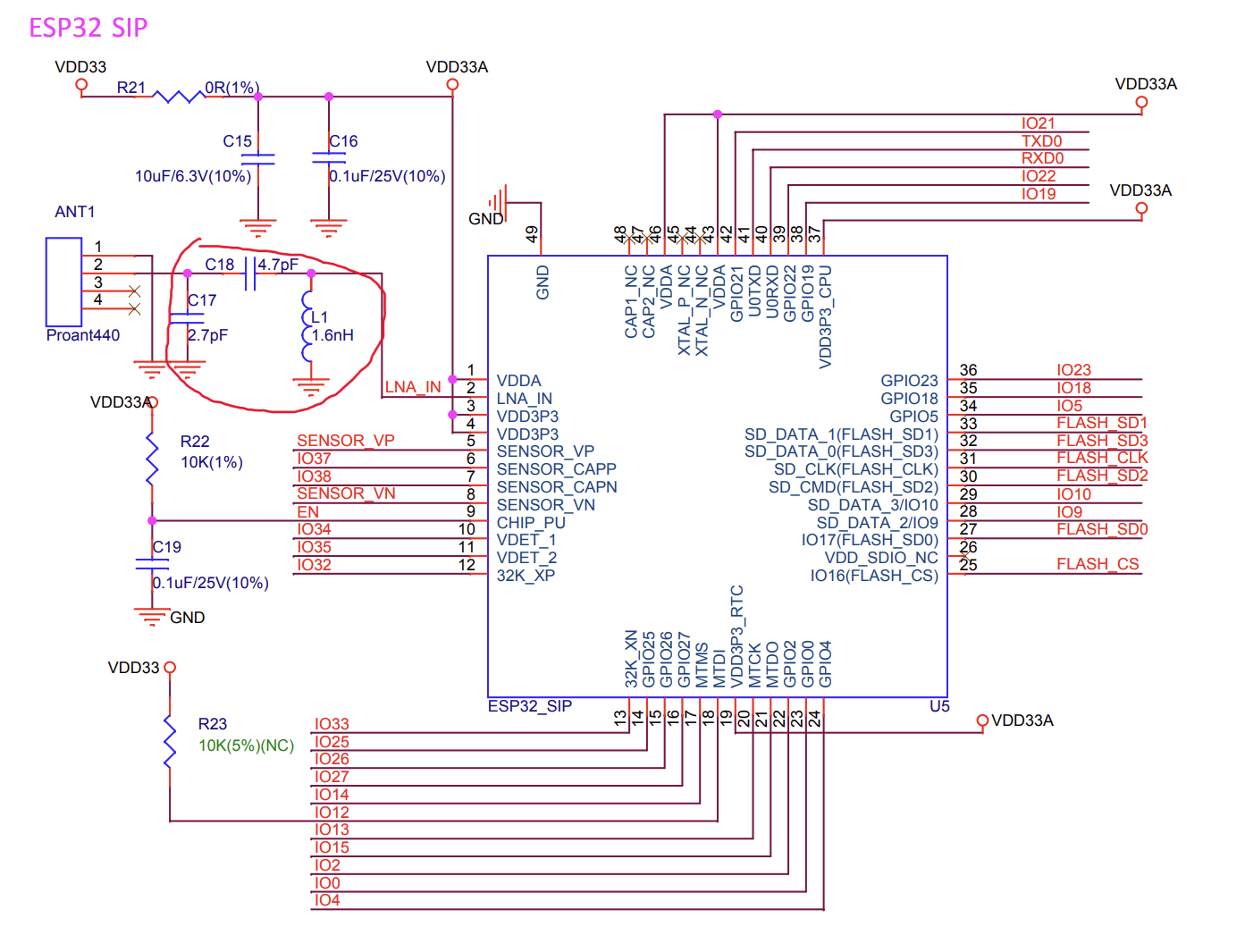Select the R23 resistor symbol
This screenshot has width=1245, height=952.
tap(170, 740)
